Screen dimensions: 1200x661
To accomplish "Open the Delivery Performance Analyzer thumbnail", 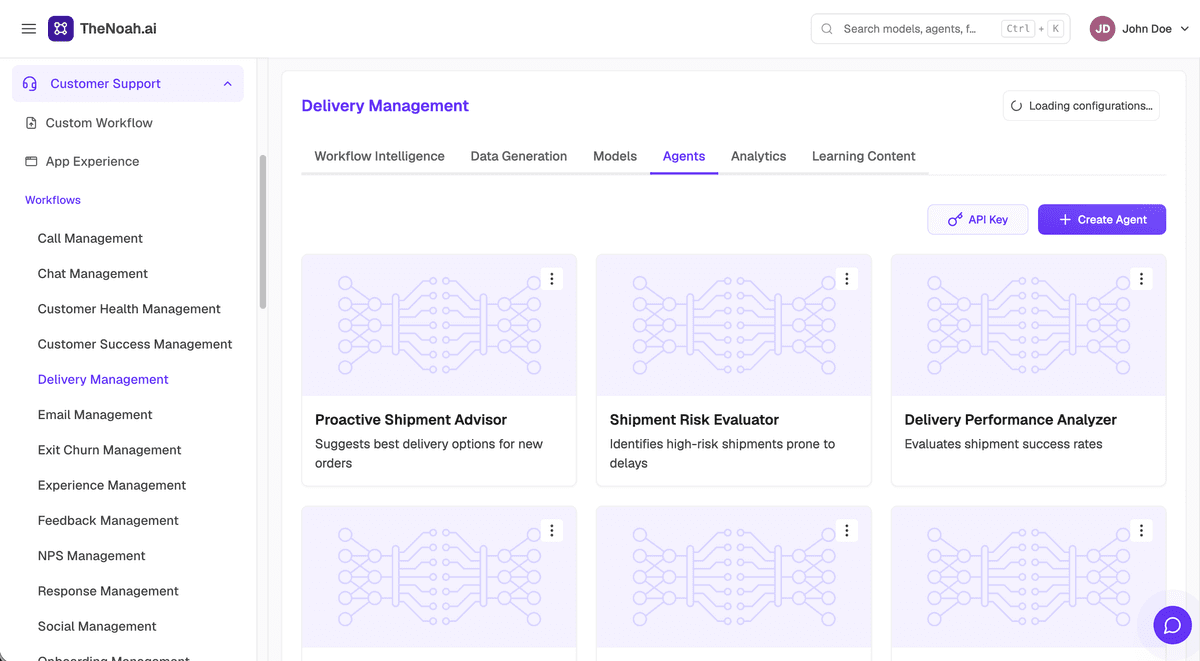I will 1029,325.
